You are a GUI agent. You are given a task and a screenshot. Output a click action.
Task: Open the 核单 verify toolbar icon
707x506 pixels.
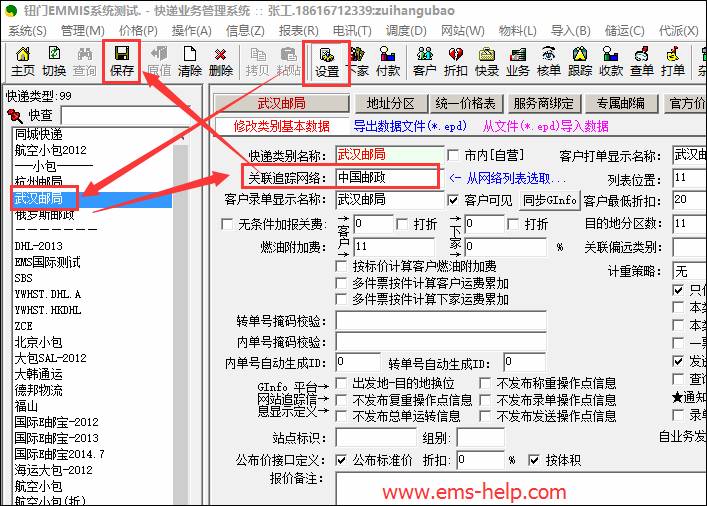tap(549, 62)
